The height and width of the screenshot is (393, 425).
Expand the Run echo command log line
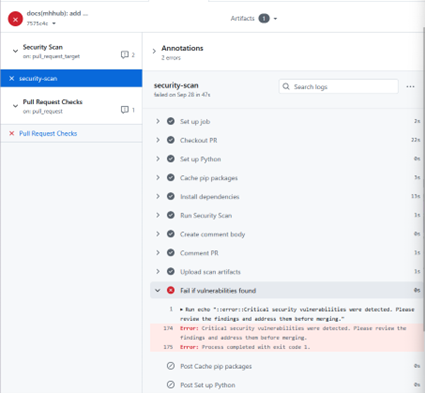click(182, 310)
